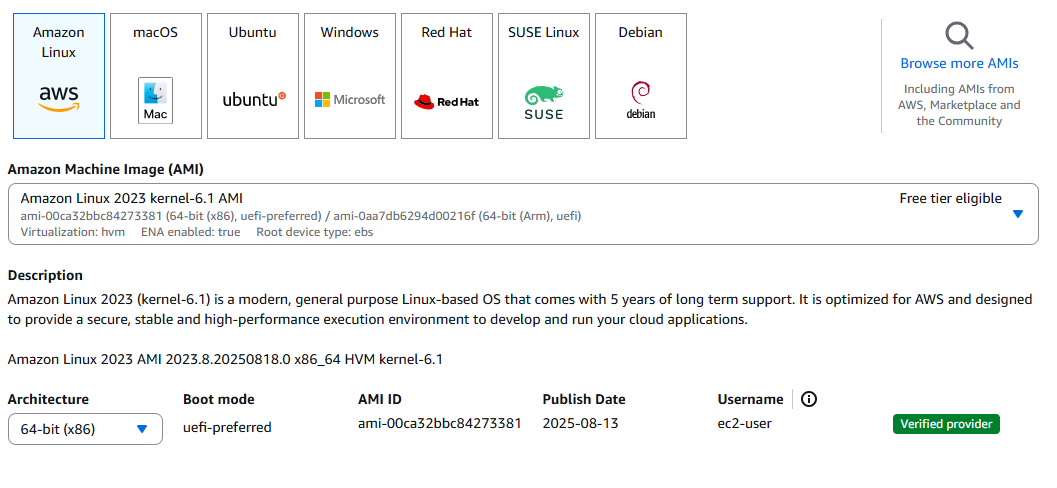
Task: Select the Amazon Linux AWS logo tile
Action: click(59, 76)
